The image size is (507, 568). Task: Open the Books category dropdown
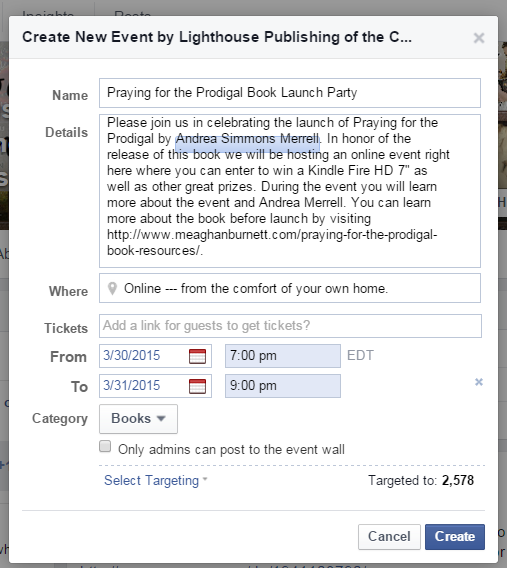pyautogui.click(x=138, y=419)
